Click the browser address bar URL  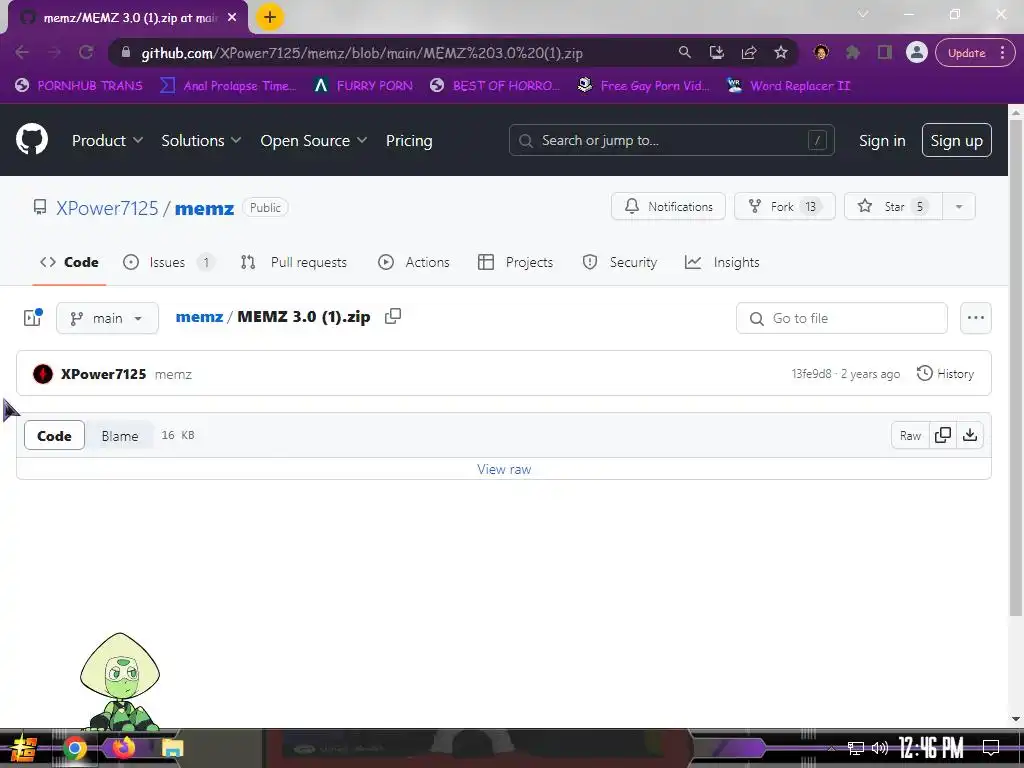point(362,53)
